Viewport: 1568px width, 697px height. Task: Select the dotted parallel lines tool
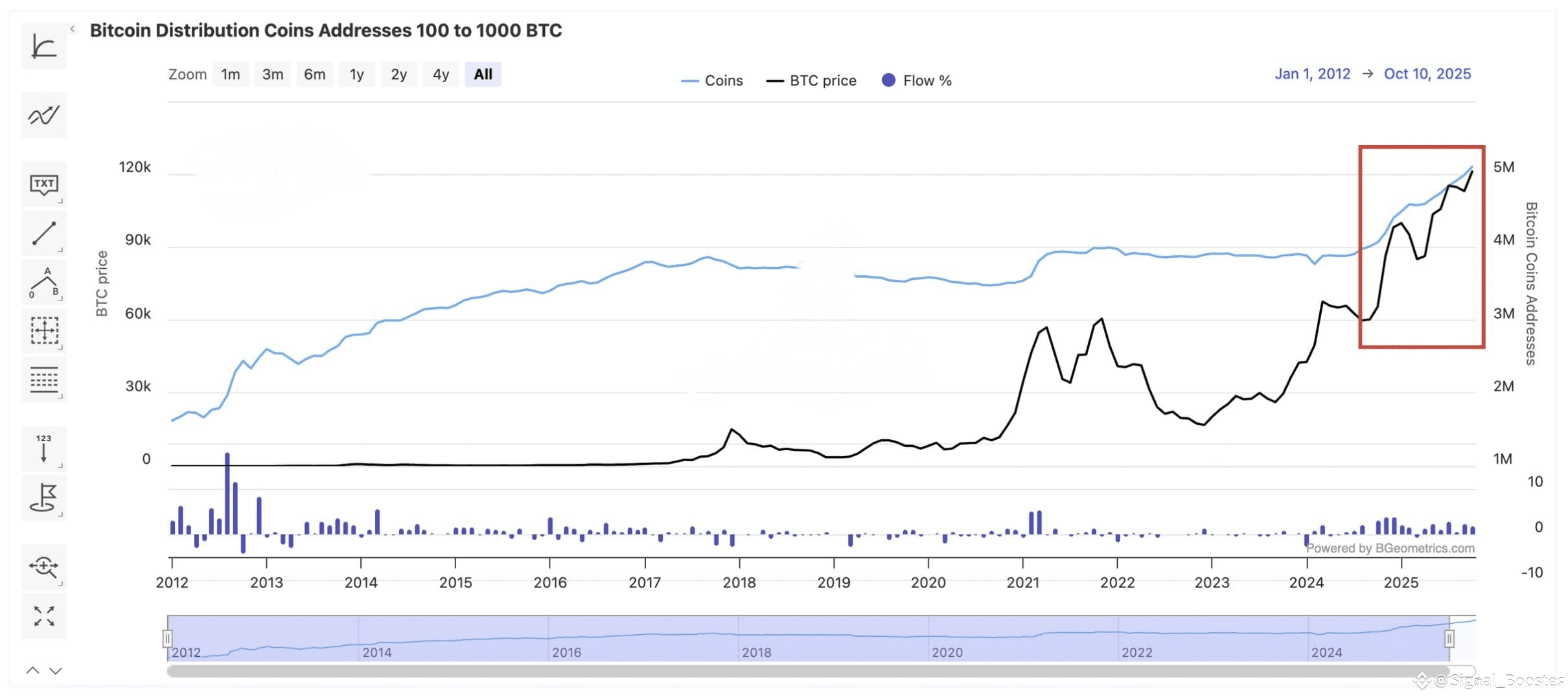[x=44, y=380]
